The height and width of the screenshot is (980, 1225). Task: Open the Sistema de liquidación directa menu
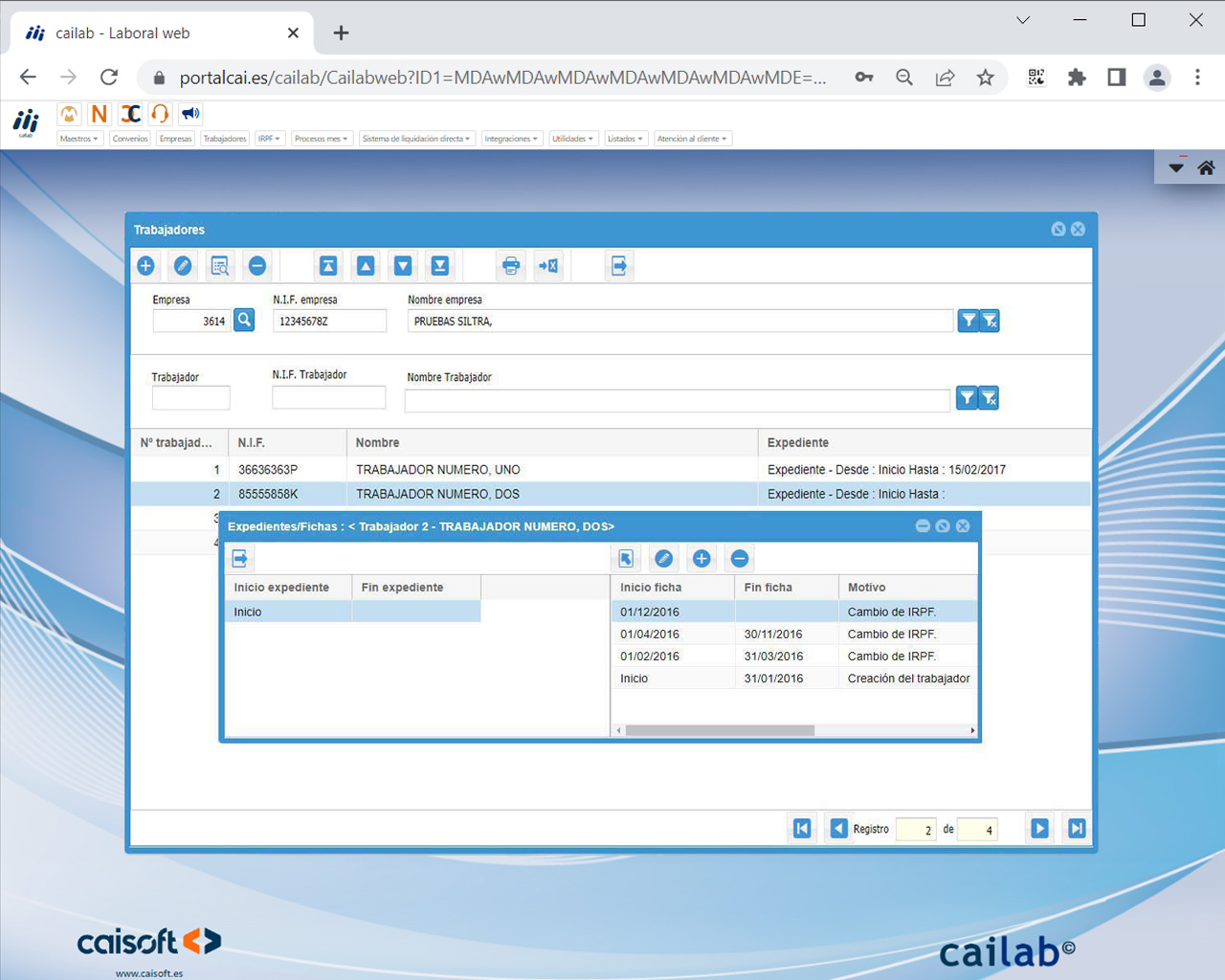click(x=416, y=138)
